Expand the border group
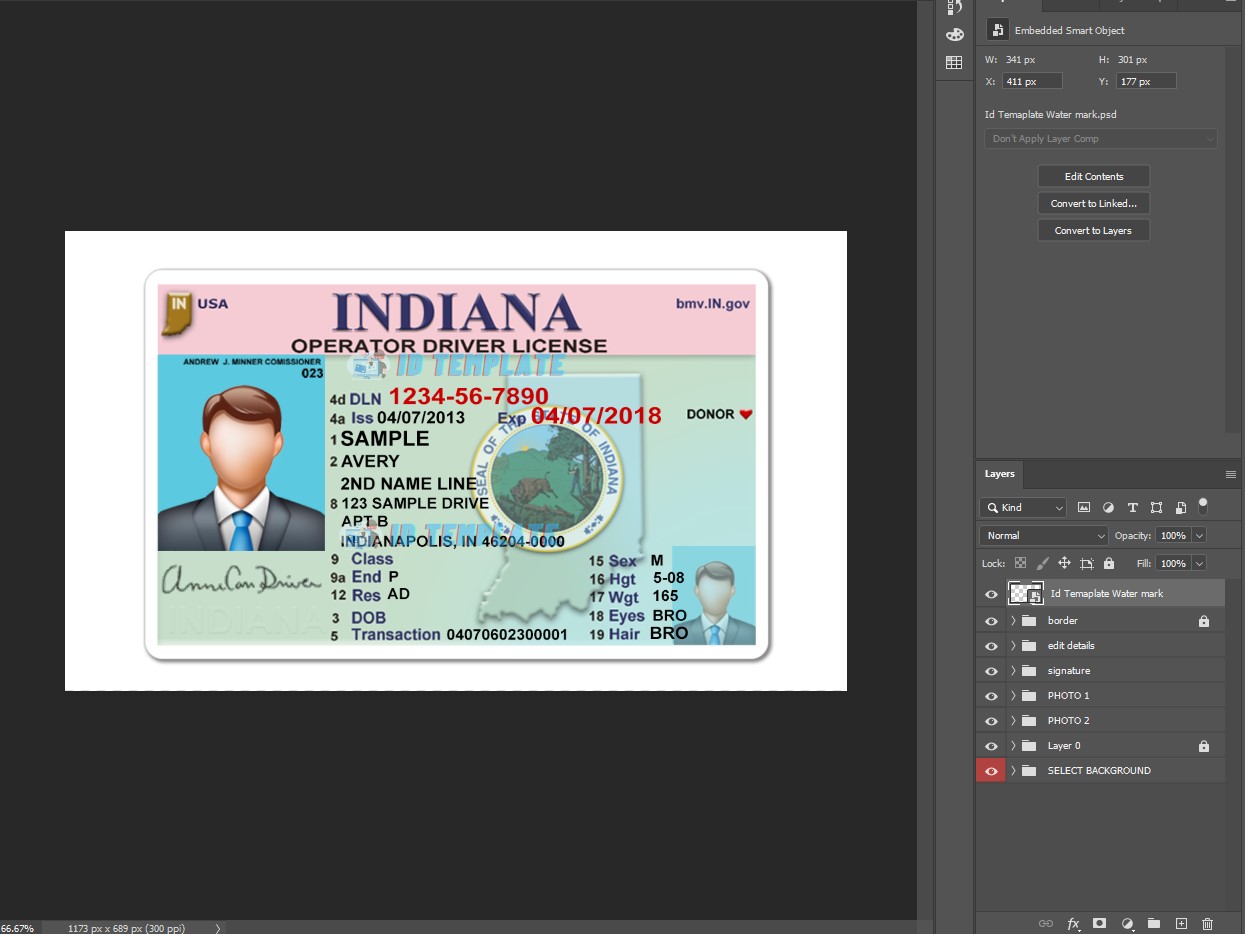 pos(1013,621)
